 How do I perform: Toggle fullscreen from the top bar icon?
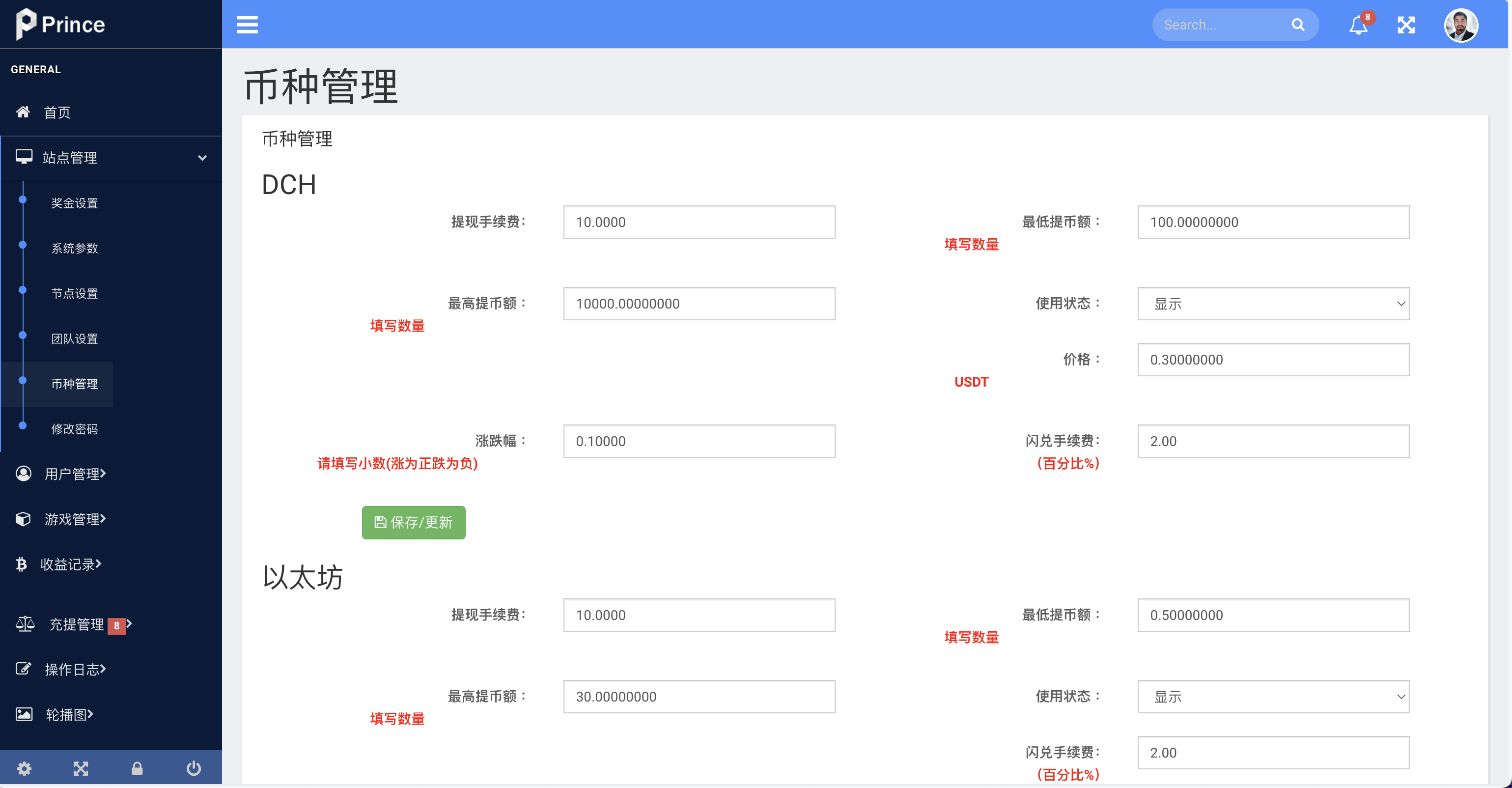(1406, 25)
